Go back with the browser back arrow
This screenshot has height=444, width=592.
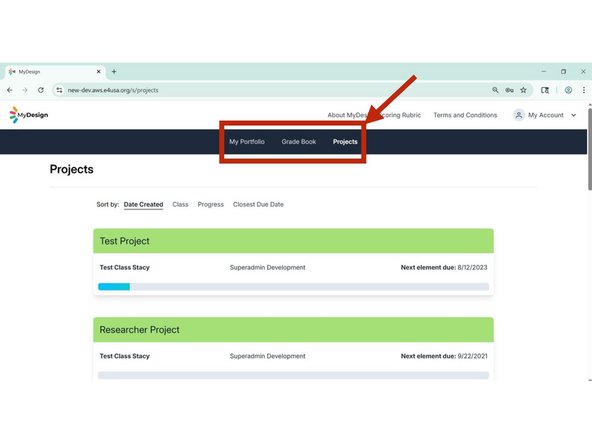click(x=10, y=90)
